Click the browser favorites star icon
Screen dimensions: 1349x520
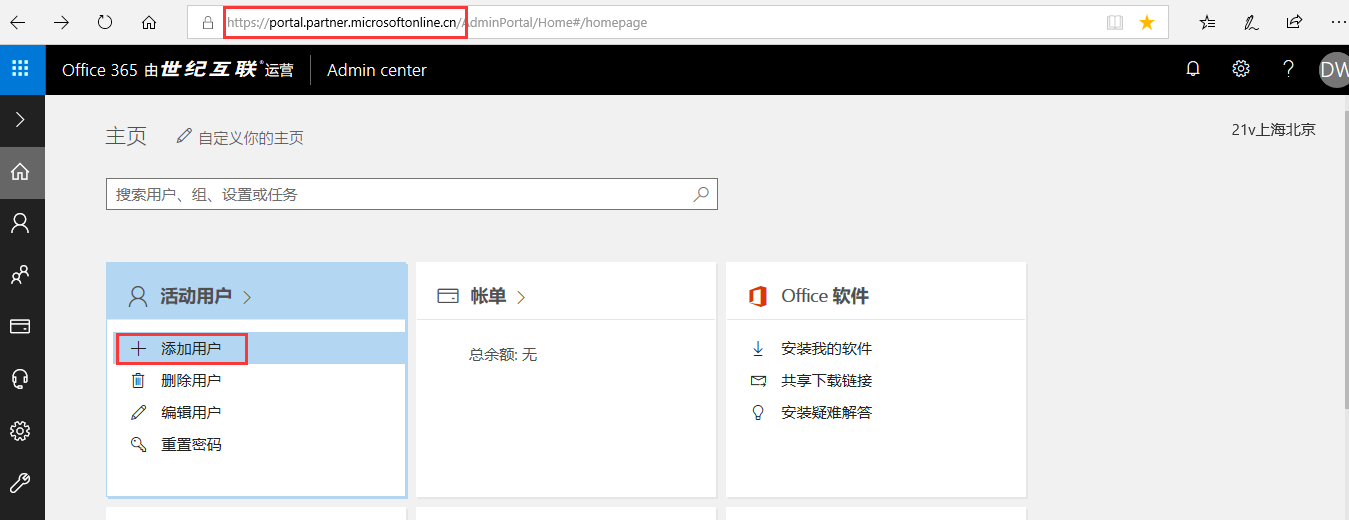coord(1147,22)
